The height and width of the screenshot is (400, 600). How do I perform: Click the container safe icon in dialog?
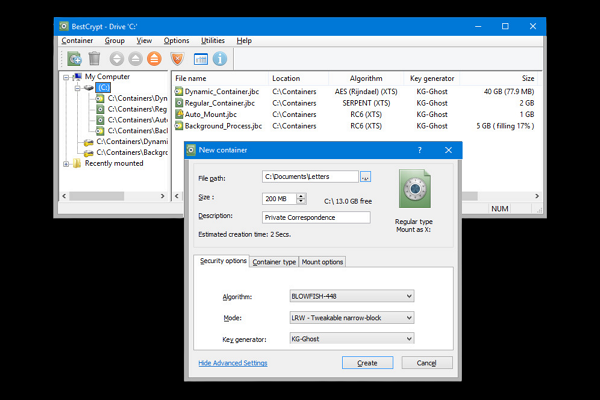click(414, 188)
